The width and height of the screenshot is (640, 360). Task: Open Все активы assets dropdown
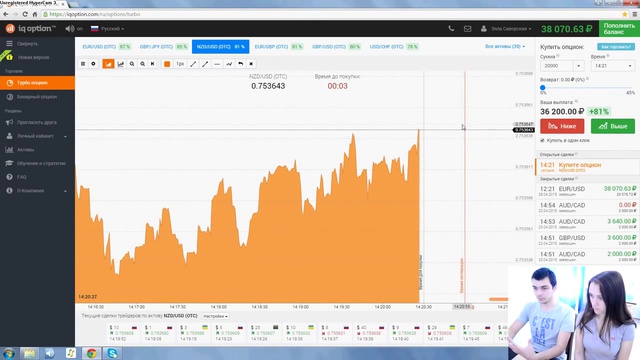(505, 47)
